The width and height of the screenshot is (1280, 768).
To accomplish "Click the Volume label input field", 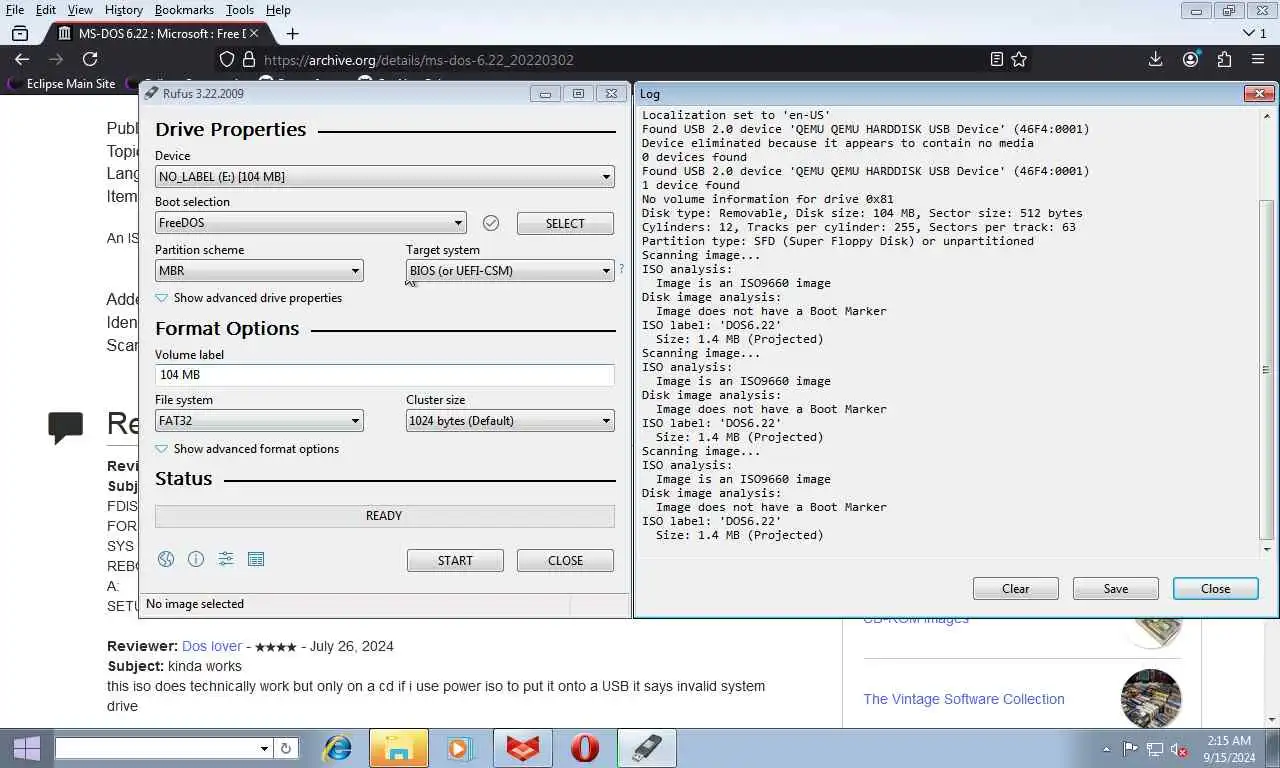I will [x=384, y=375].
